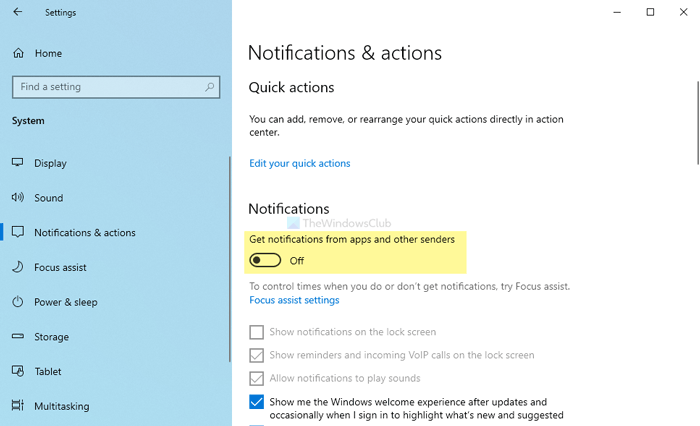The width and height of the screenshot is (700, 426).
Task: Click the Power & sleep icon
Action: 18,302
